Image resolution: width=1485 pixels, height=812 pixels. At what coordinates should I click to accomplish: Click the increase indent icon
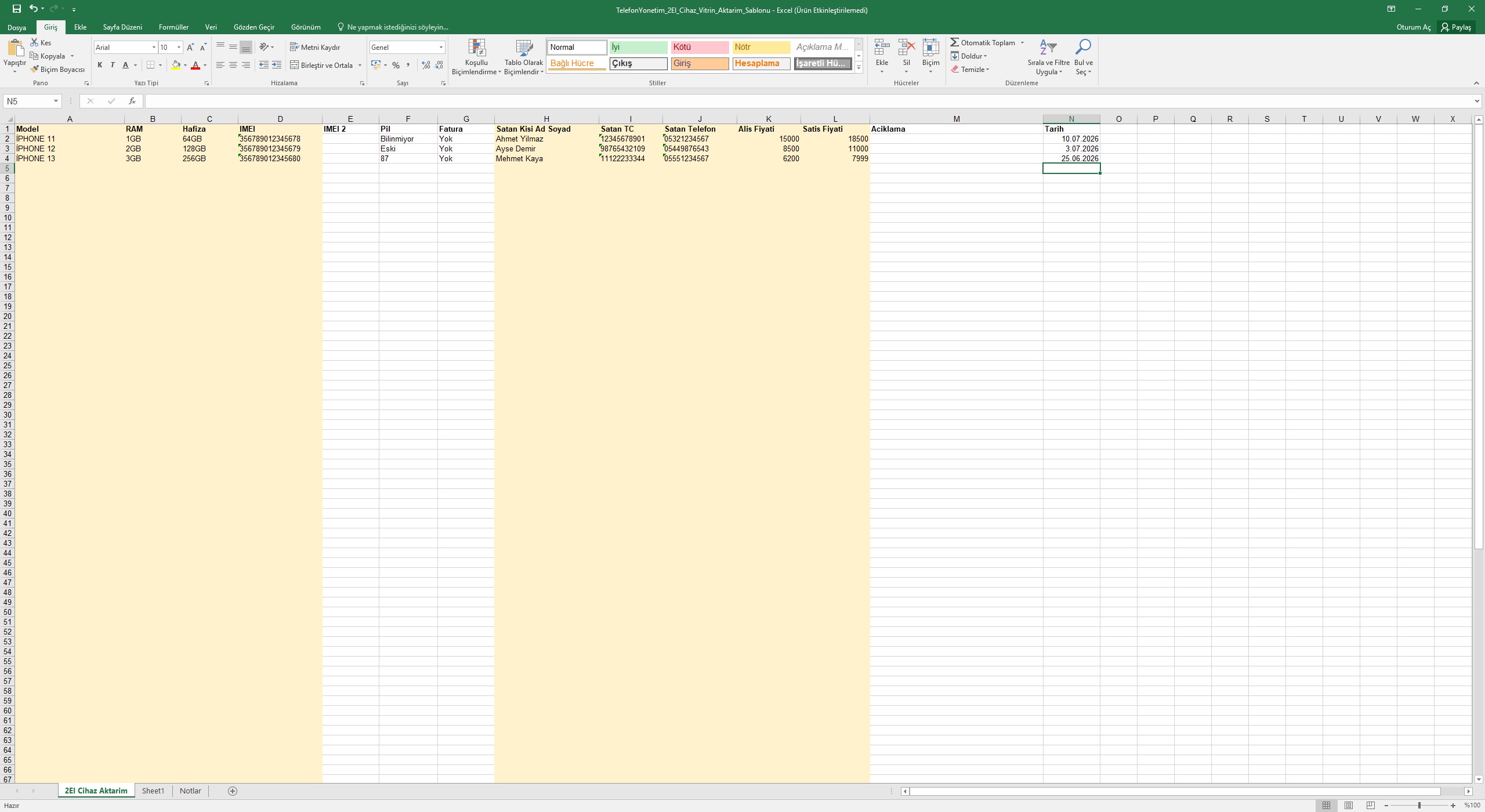coord(277,65)
